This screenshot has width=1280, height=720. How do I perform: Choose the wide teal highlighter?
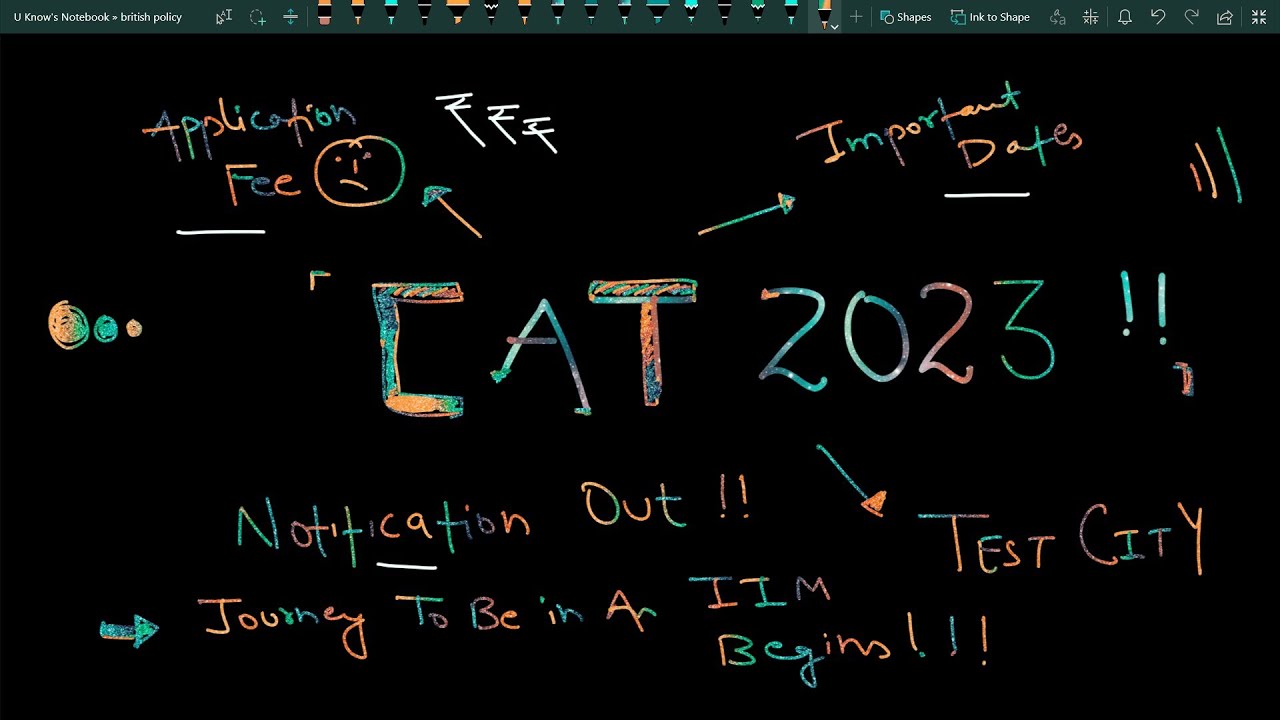point(657,13)
